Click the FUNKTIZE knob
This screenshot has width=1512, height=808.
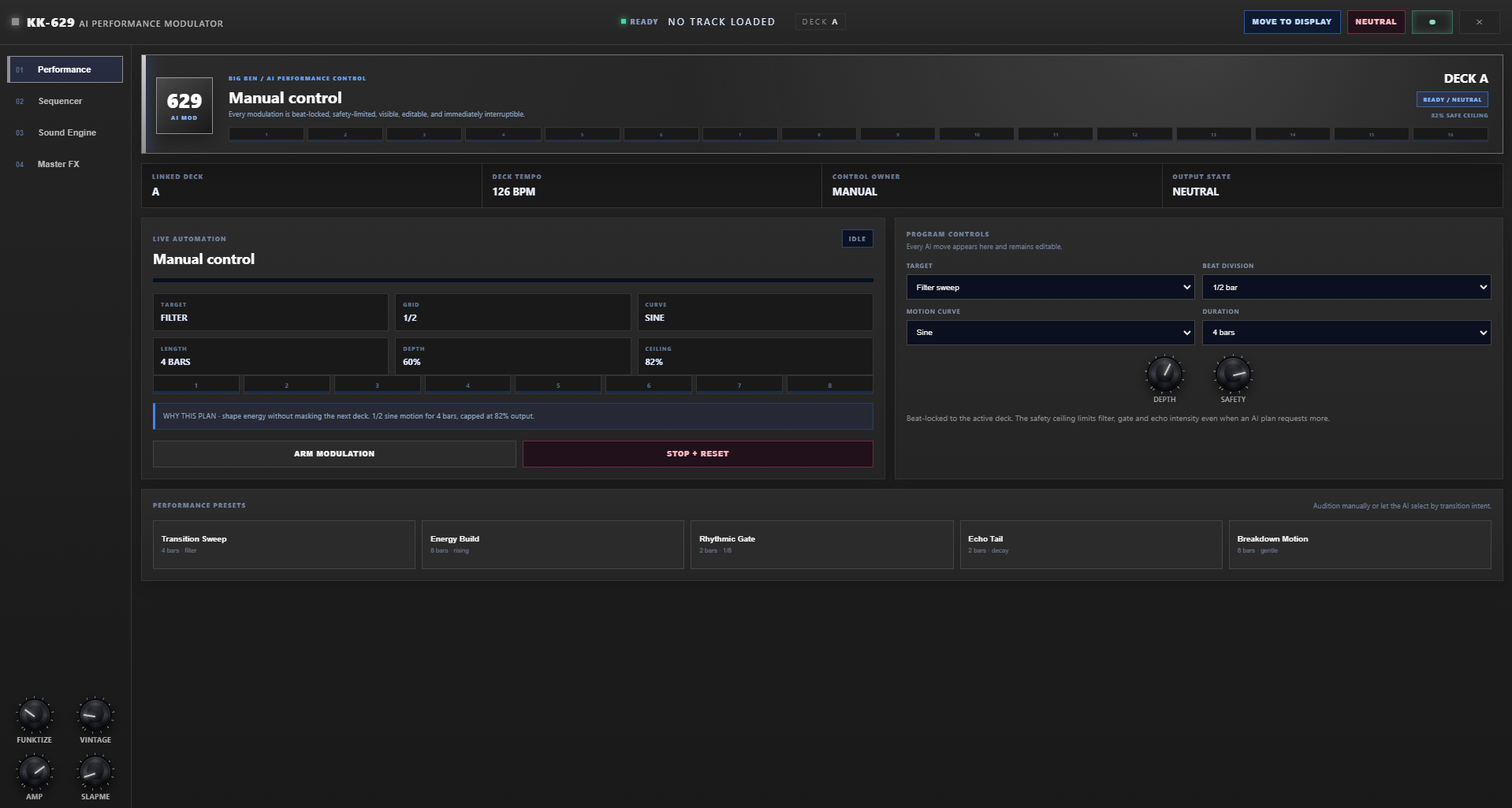[x=34, y=715]
